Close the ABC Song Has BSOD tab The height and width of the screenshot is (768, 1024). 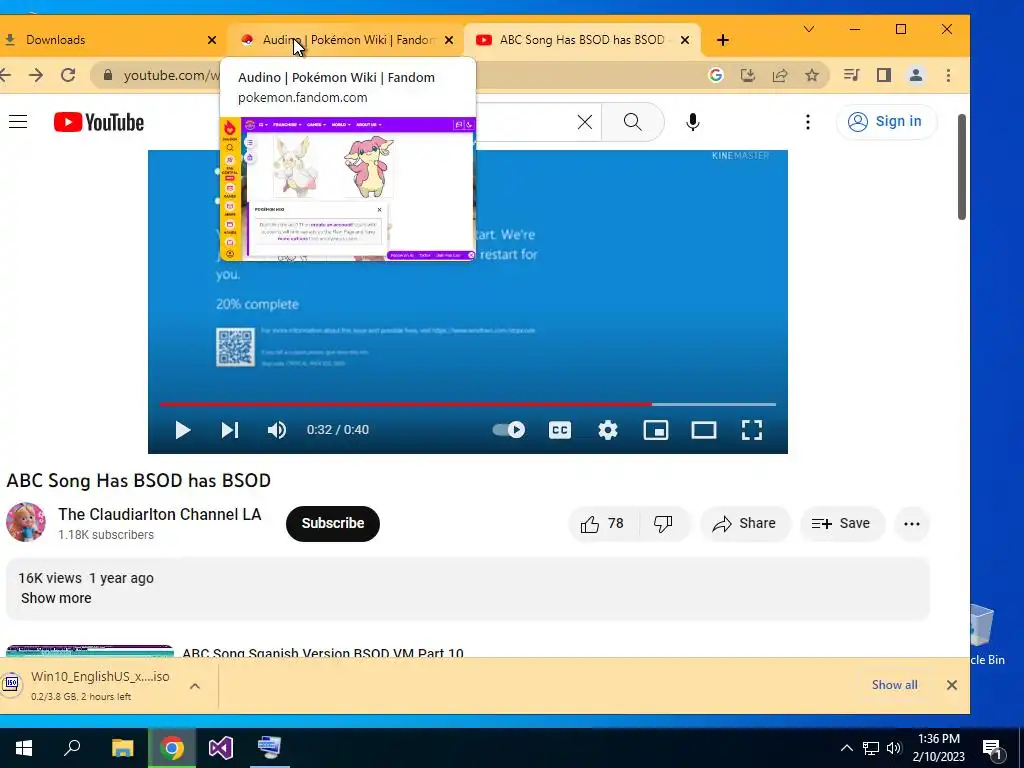(x=684, y=40)
